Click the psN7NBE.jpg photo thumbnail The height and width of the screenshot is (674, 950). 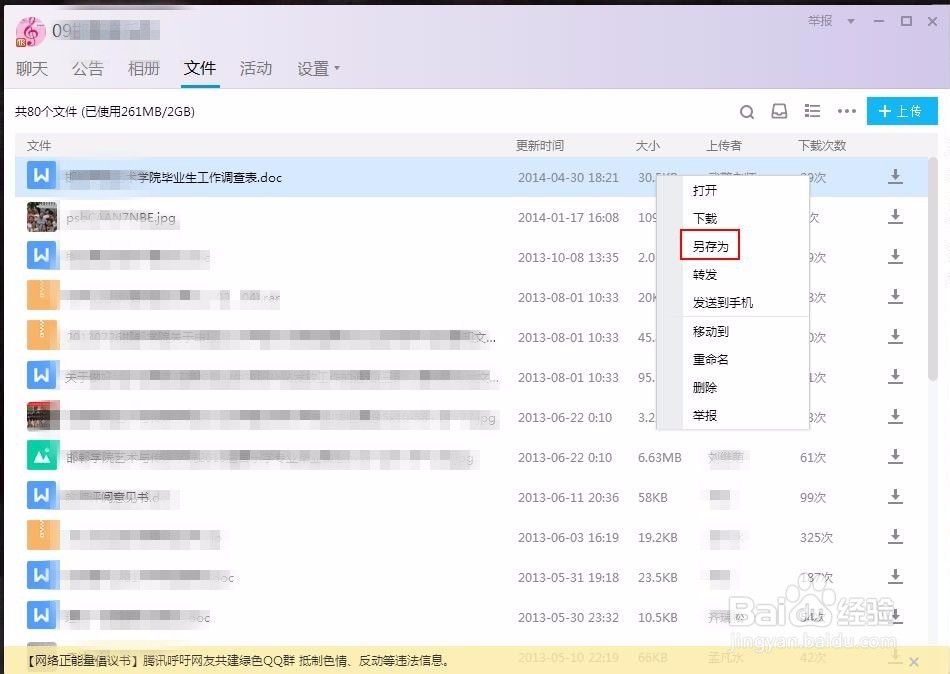[x=41, y=216]
